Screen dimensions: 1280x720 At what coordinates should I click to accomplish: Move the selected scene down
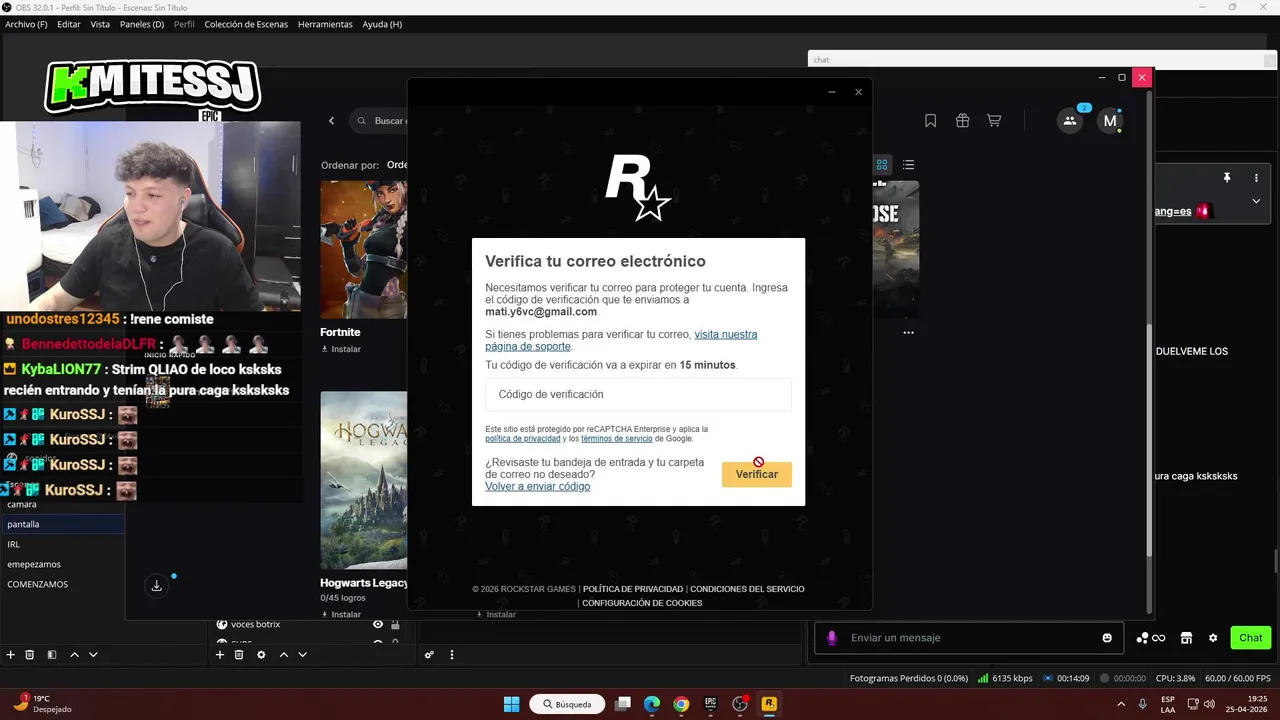point(93,655)
